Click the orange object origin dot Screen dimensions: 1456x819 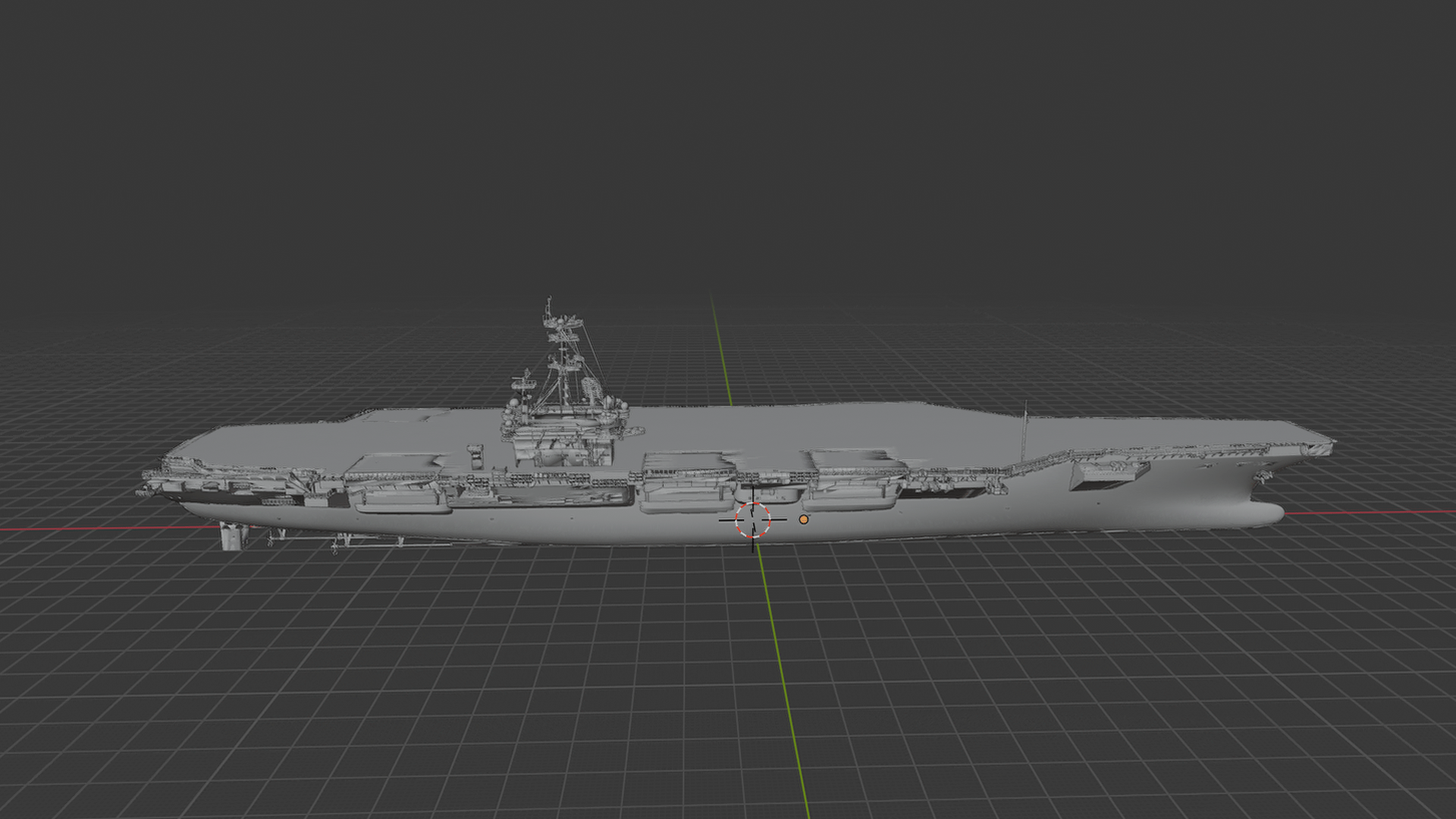[x=804, y=519]
